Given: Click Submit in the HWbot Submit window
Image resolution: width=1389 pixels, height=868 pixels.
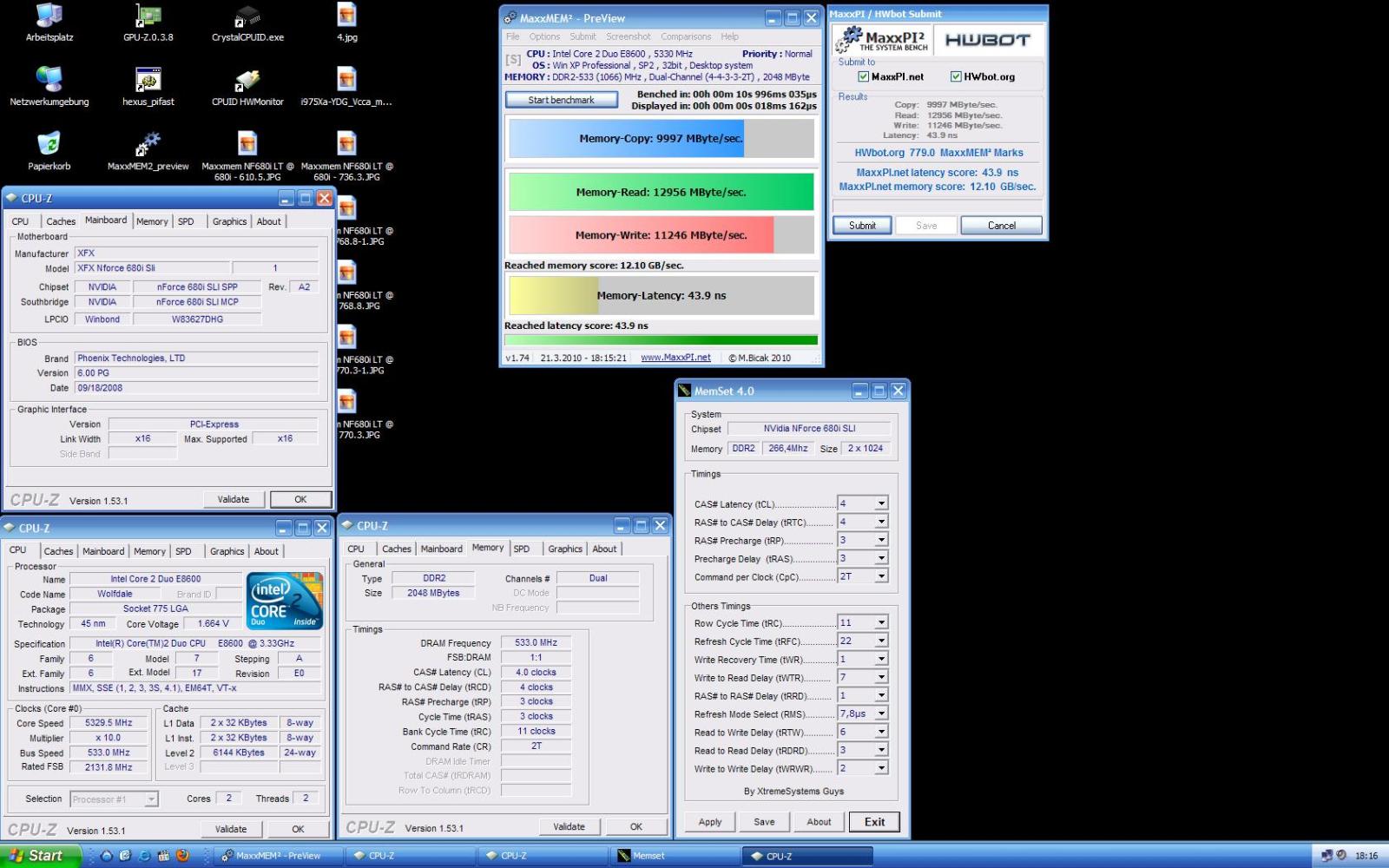Looking at the screenshot, I should (862, 225).
